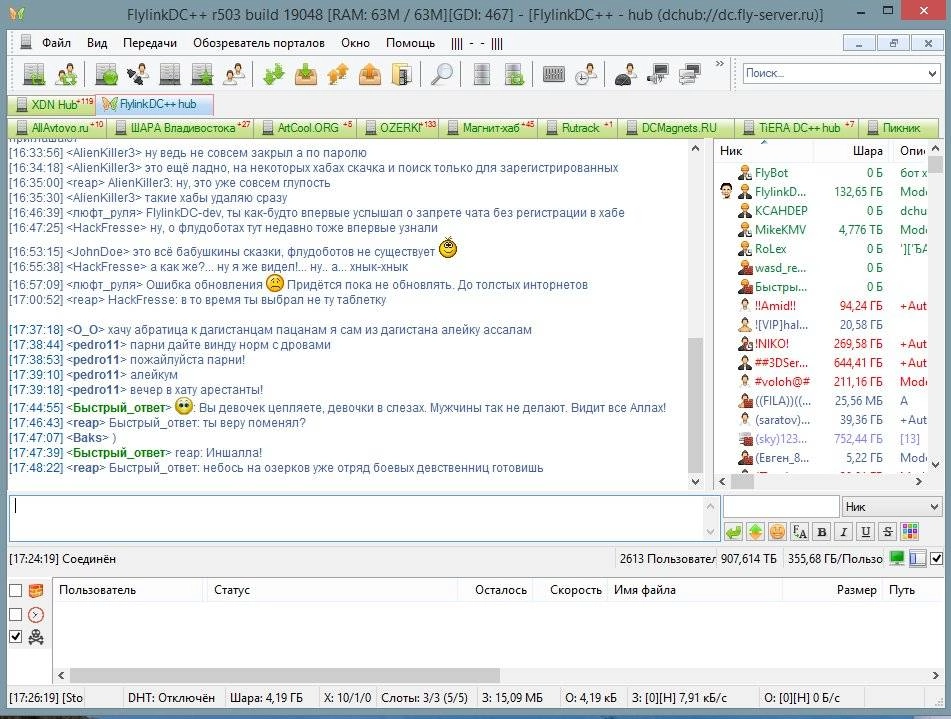This screenshot has height=719, width=951.
Task: Click the Статус column header
Action: (x=331, y=590)
